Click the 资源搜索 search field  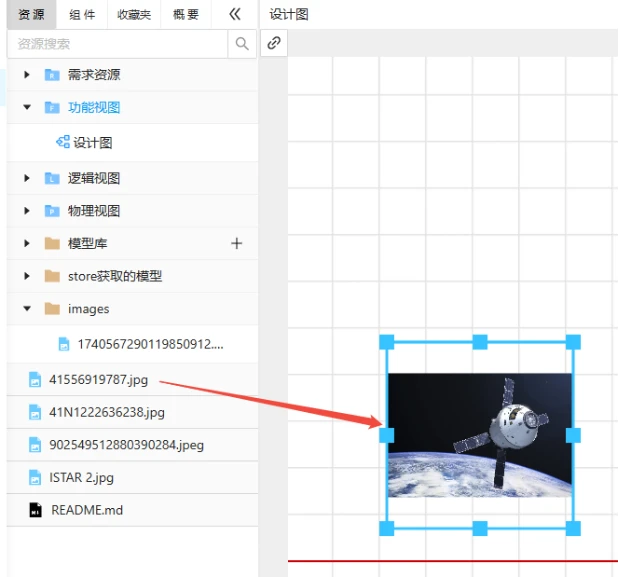point(117,44)
